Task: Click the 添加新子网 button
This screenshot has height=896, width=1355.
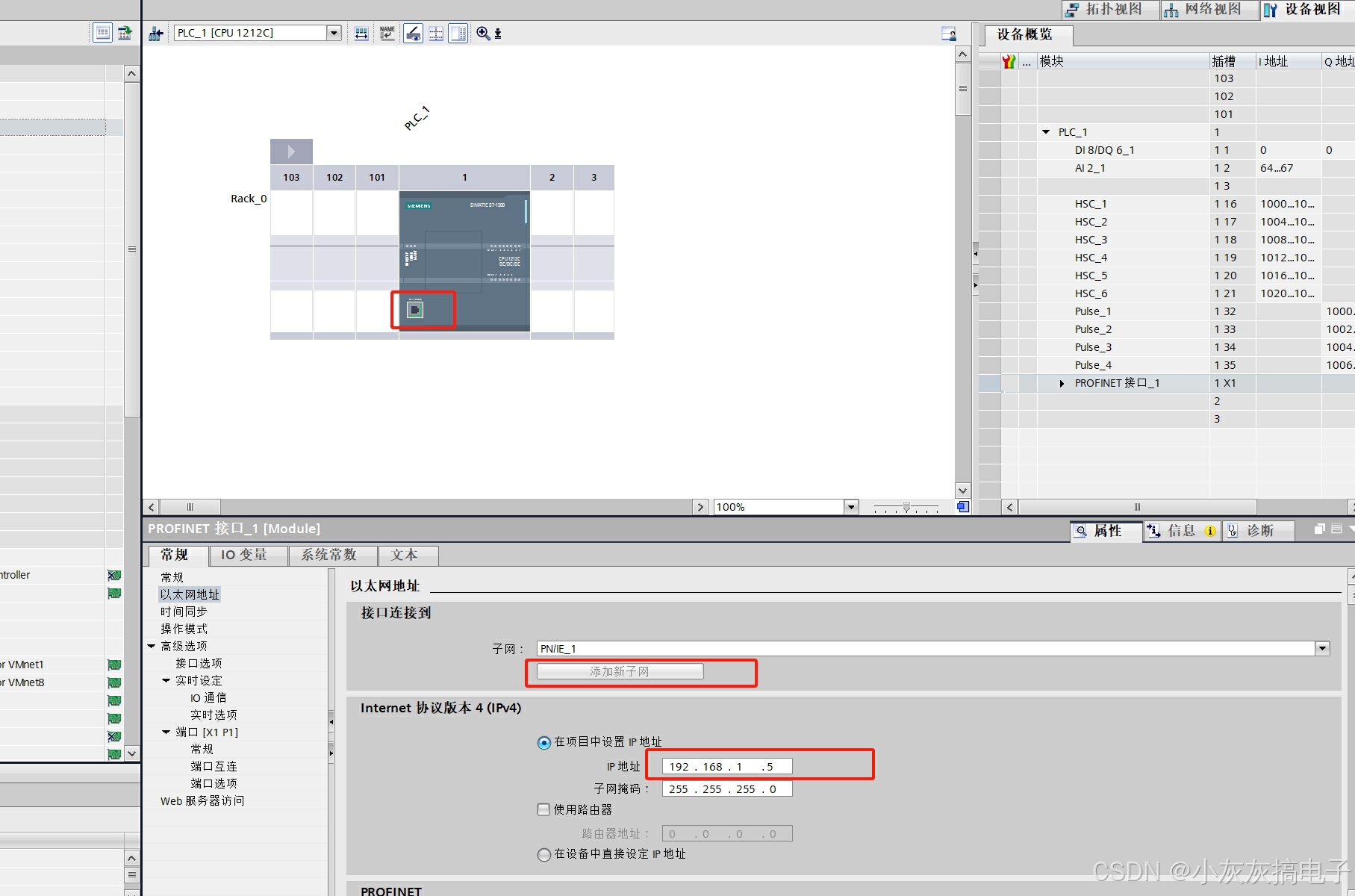Action: 620,672
